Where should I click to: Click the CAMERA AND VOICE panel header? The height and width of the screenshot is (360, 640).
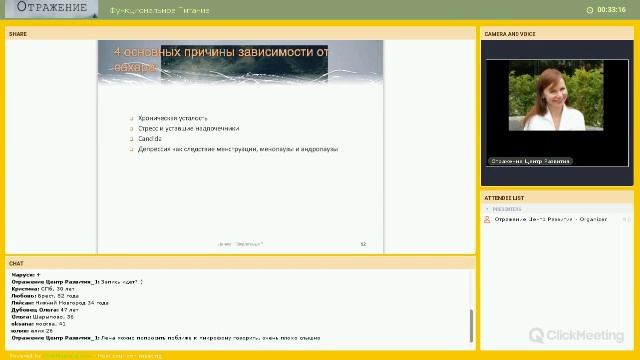[557, 34]
